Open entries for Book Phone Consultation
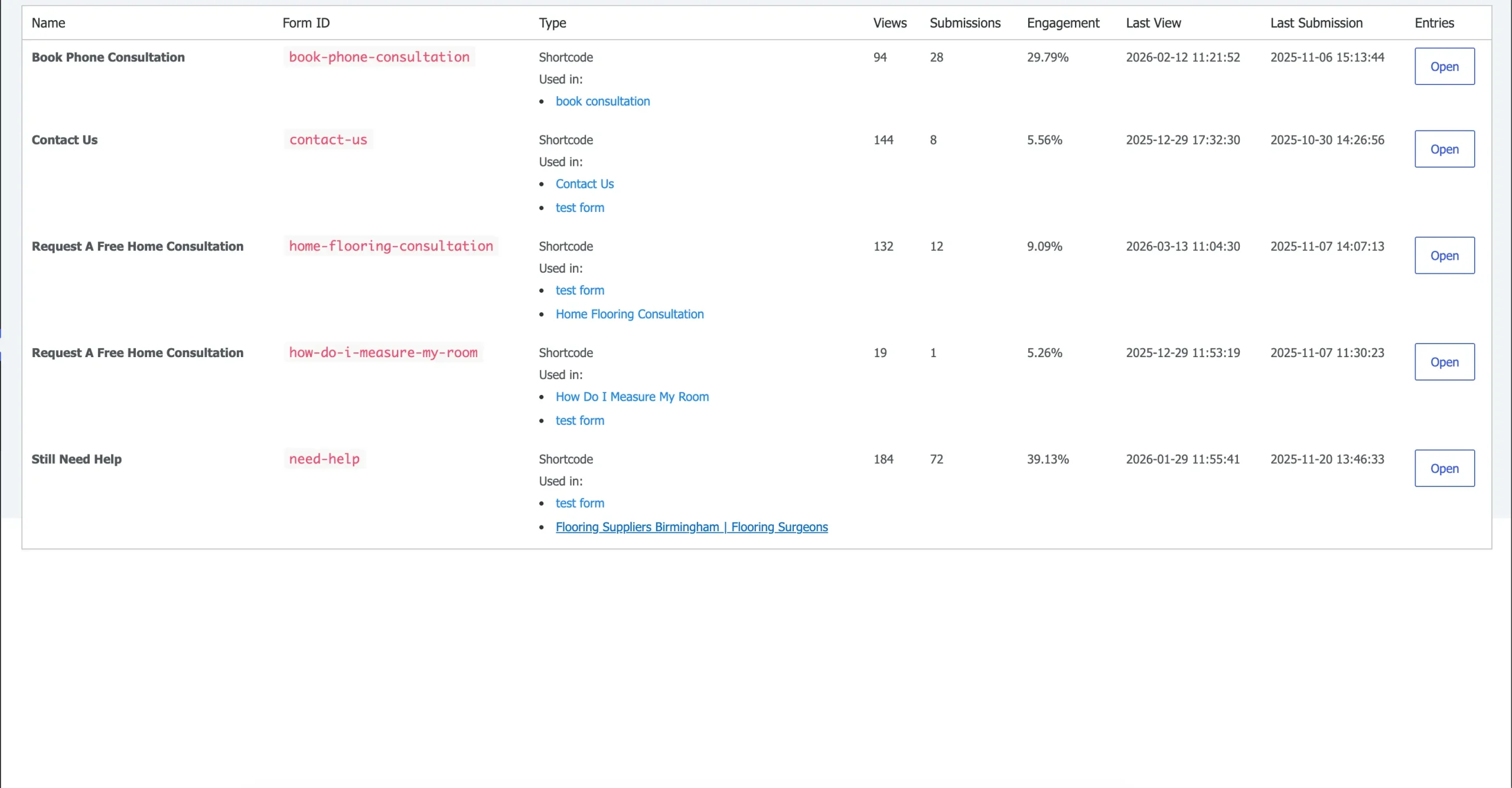1512x788 pixels. tap(1444, 67)
